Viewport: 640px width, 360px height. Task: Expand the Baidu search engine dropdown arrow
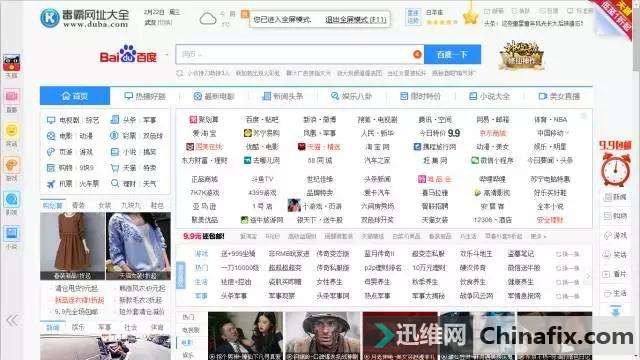pos(167,55)
